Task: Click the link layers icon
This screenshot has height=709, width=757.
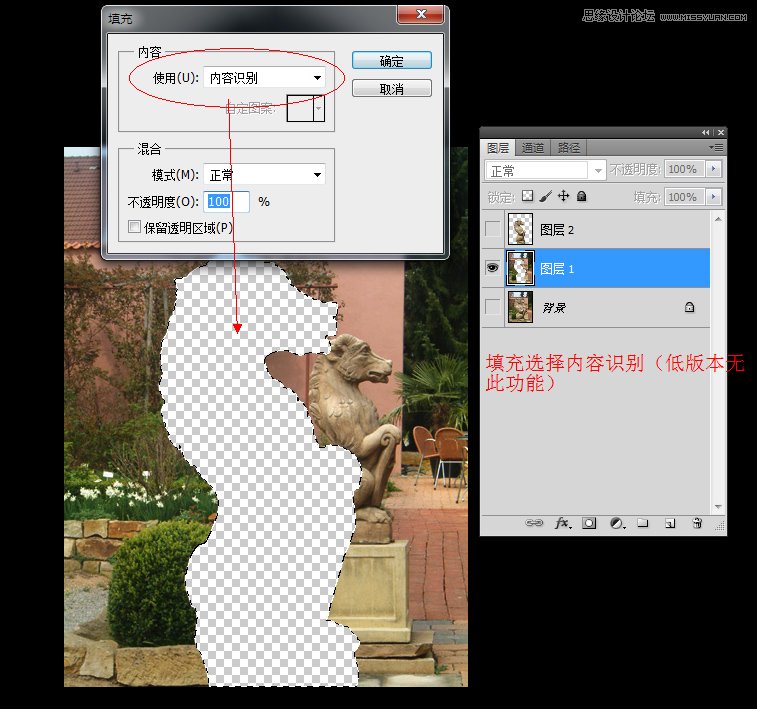Action: pos(534,523)
